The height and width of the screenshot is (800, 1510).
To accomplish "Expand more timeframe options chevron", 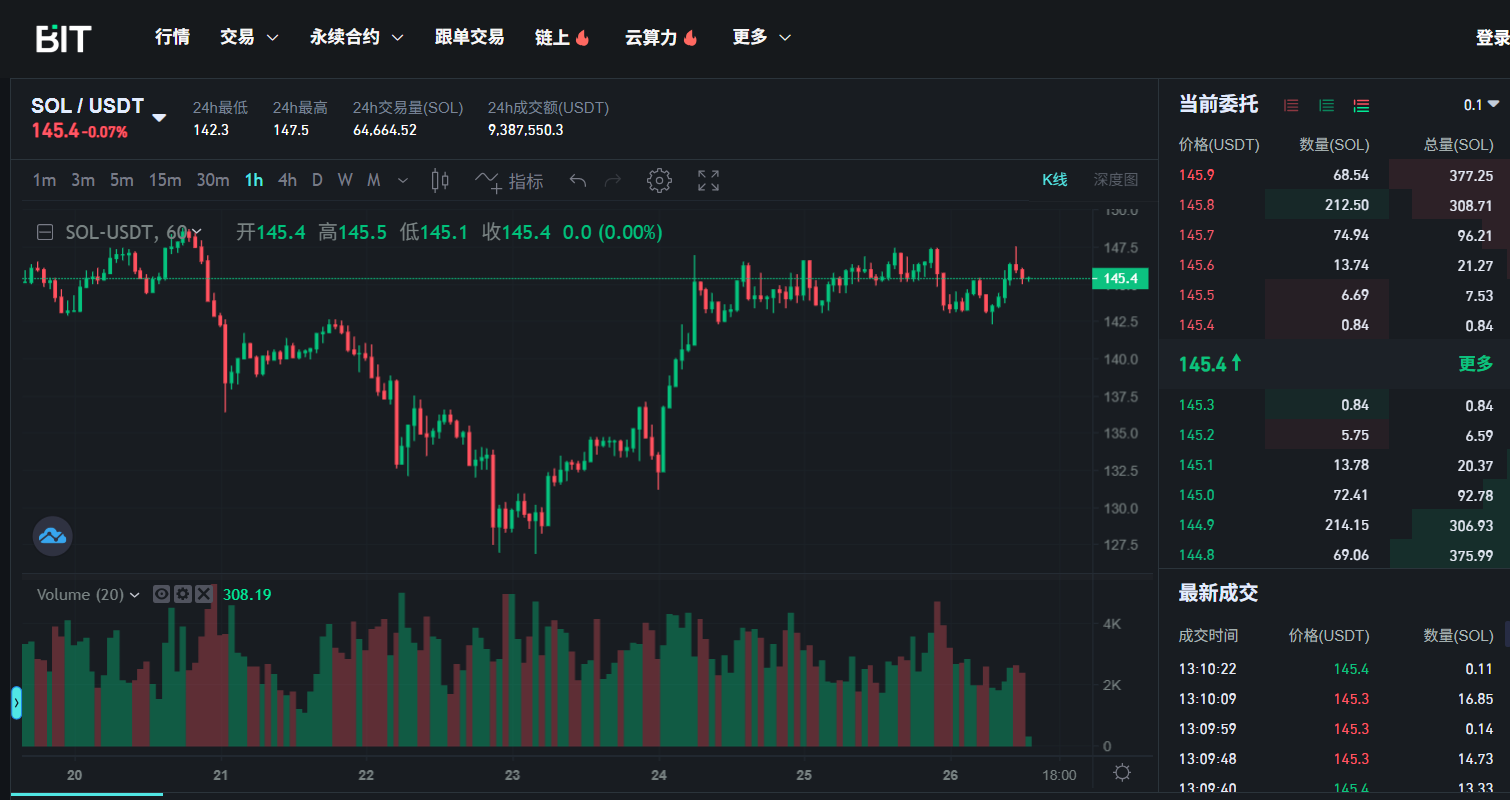I will [x=403, y=181].
